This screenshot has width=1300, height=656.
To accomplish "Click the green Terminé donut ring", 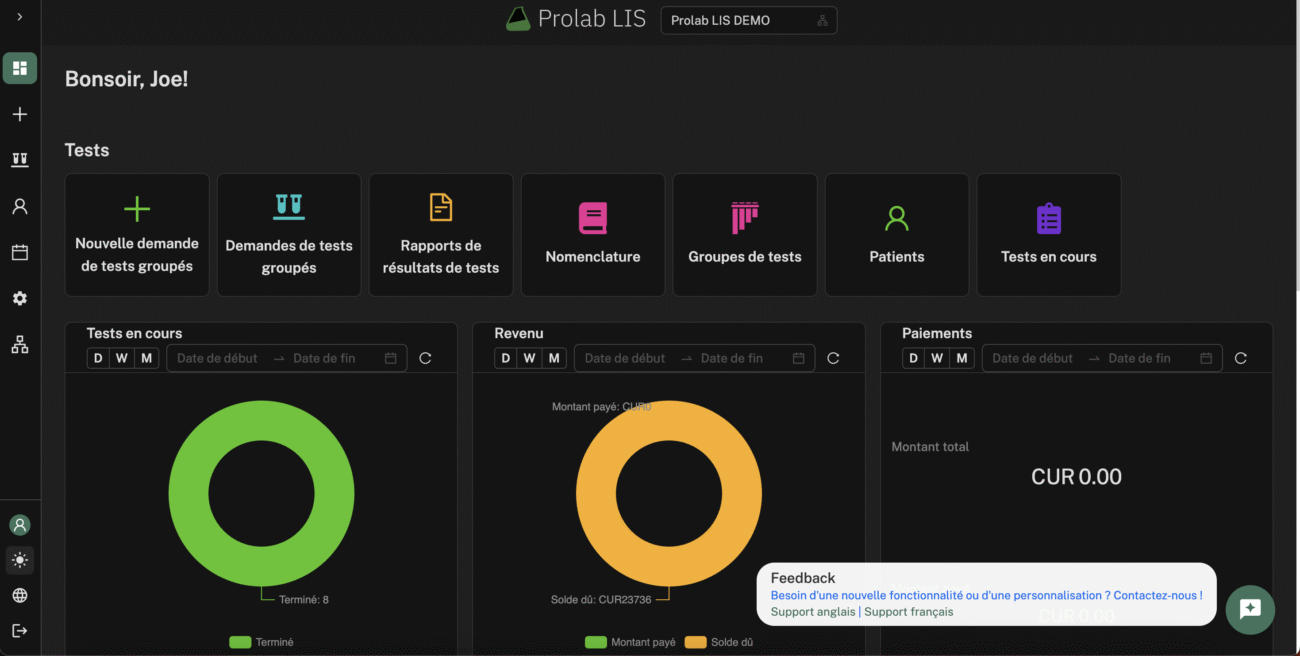I will 188,493.
